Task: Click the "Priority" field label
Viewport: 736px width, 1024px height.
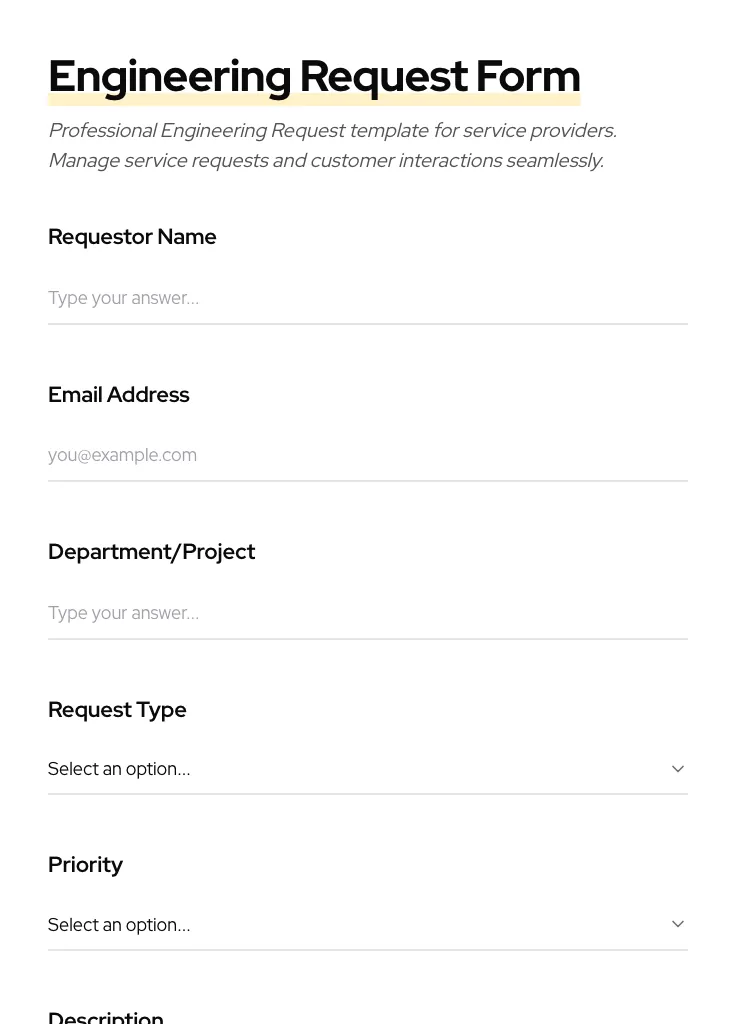Action: pyautogui.click(x=85, y=865)
